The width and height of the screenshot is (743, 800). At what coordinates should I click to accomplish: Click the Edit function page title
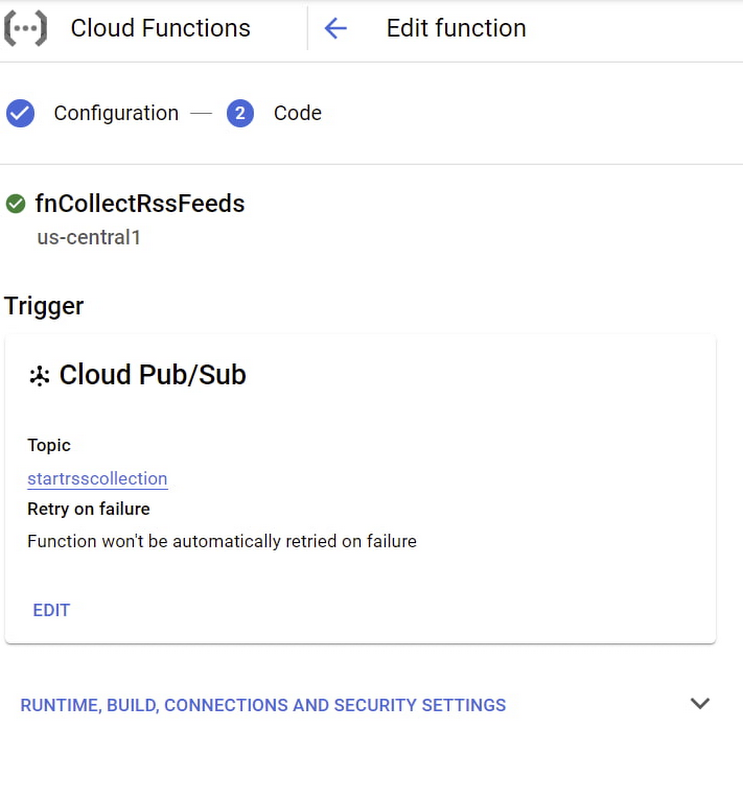(456, 28)
